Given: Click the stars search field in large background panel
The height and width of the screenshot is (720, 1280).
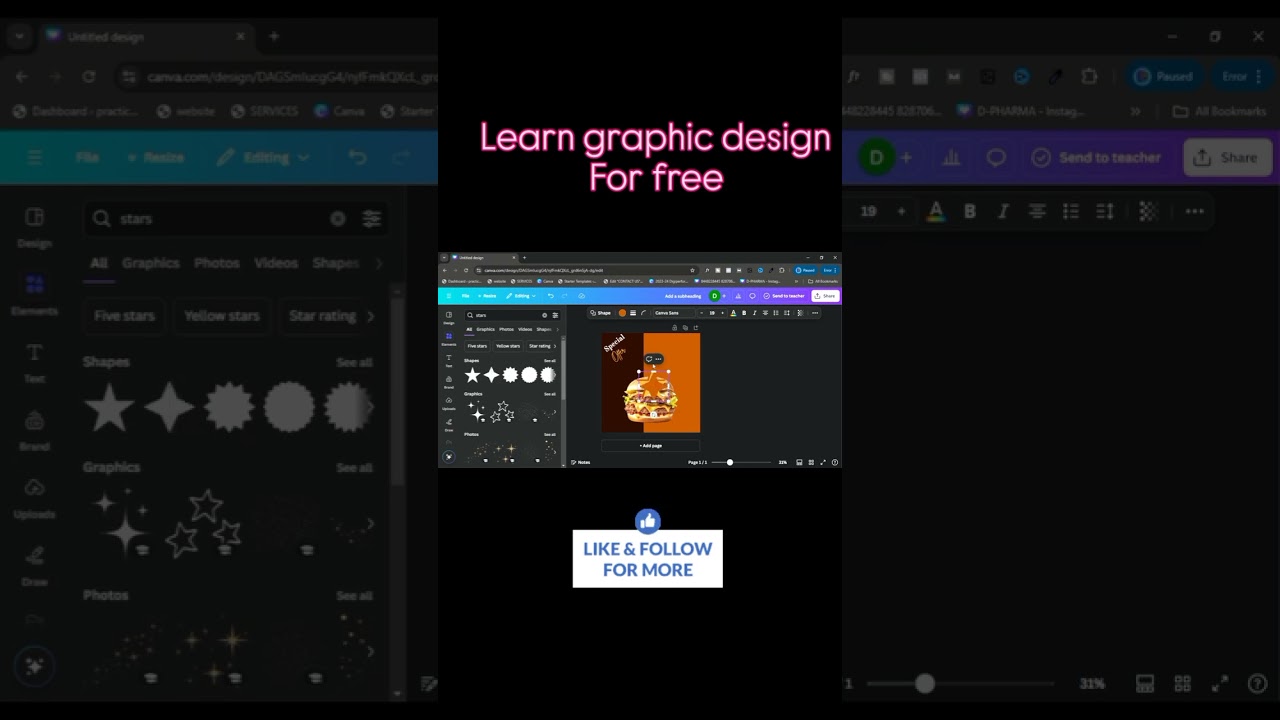Looking at the screenshot, I should pyautogui.click(x=238, y=218).
